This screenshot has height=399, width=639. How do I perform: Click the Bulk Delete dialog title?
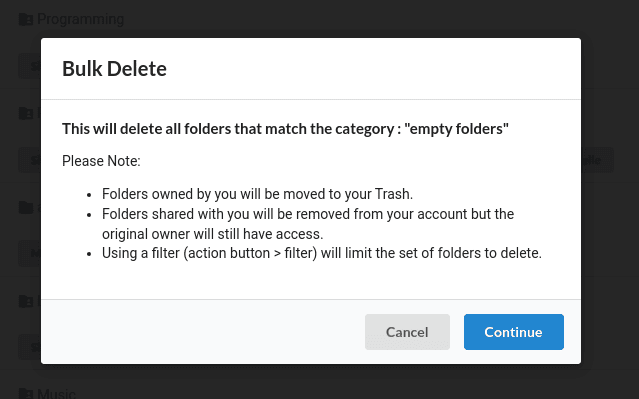pos(114,68)
